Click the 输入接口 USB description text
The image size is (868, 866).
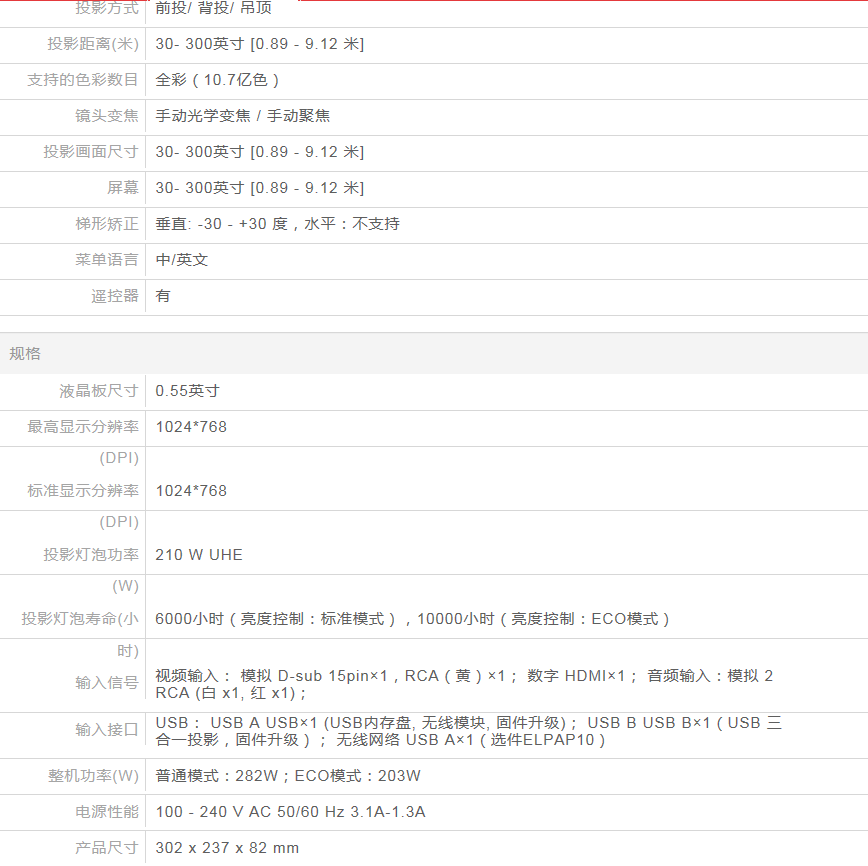tap(468, 731)
